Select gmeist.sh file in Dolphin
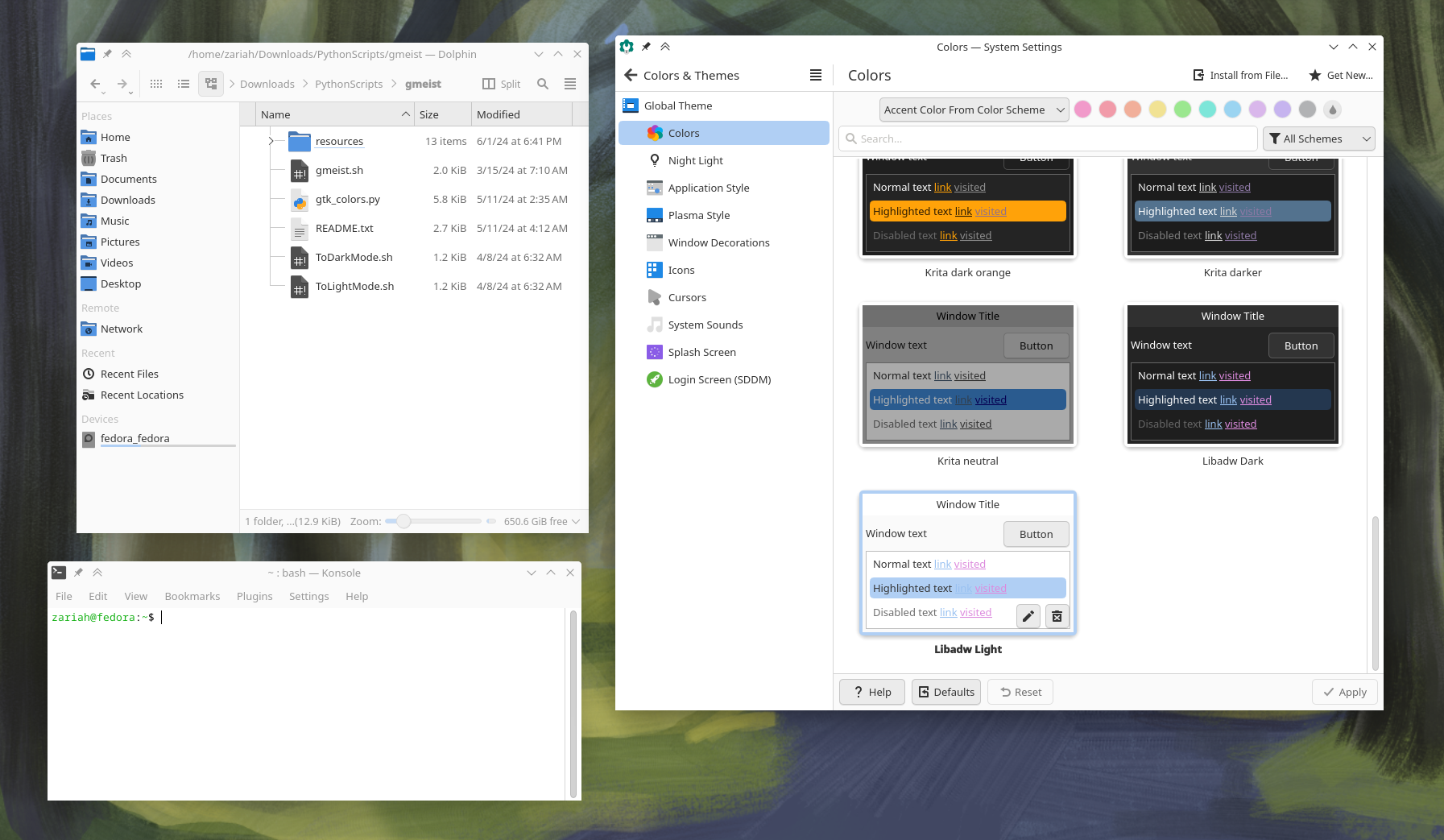Screen dimensions: 1444x840 coord(339,170)
